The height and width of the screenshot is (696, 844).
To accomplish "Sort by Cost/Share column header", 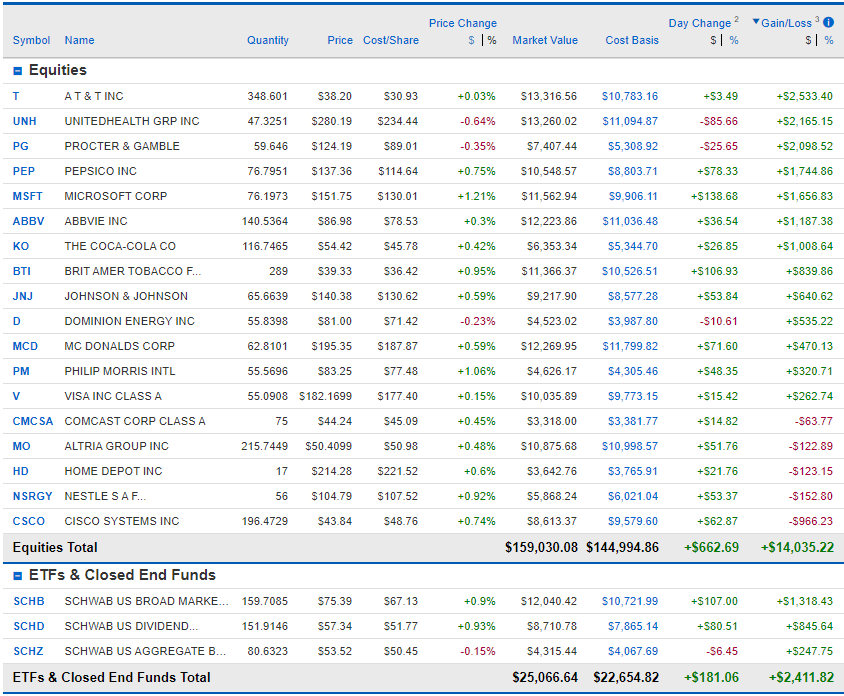I will (x=391, y=40).
